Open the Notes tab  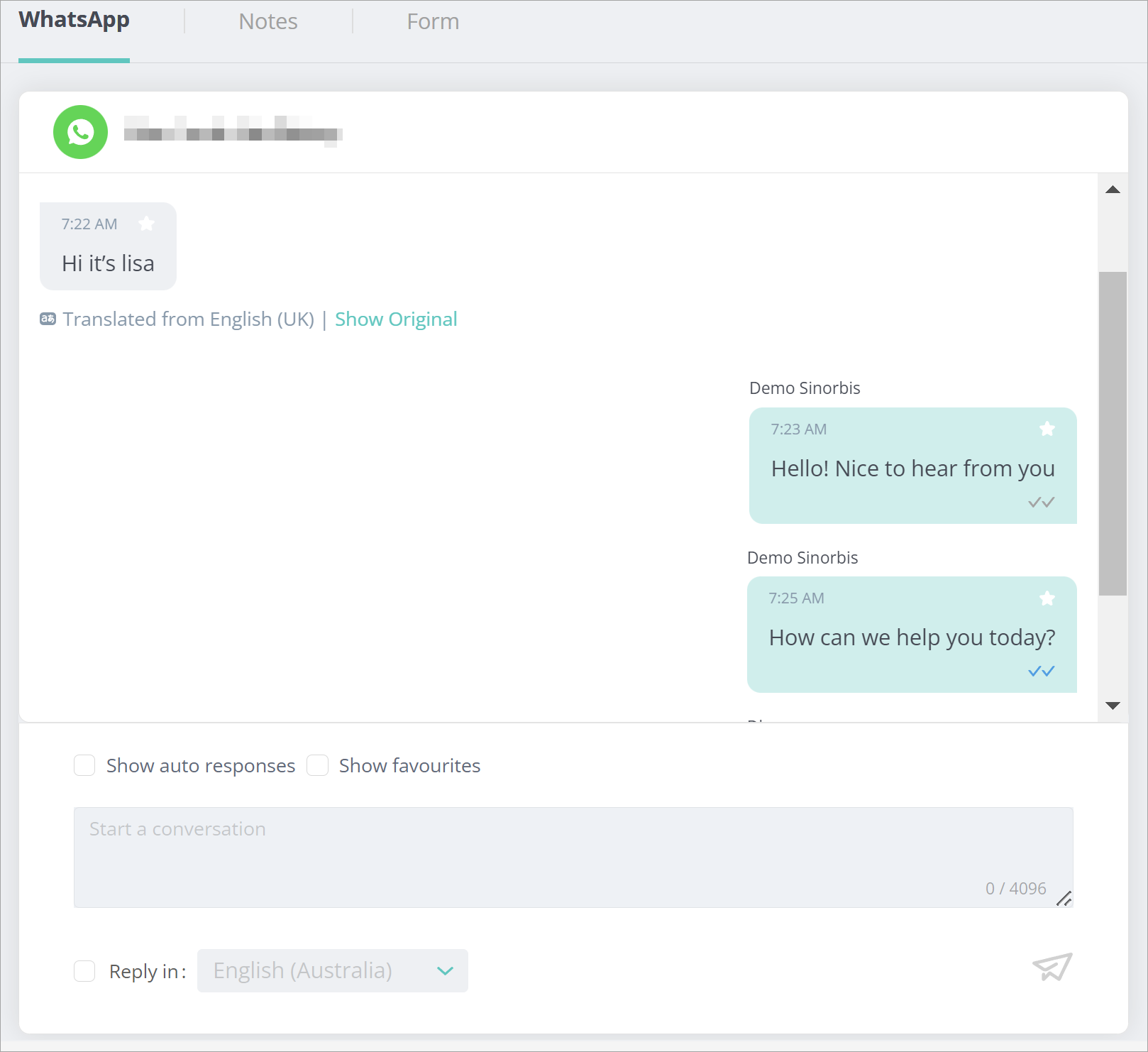[268, 21]
